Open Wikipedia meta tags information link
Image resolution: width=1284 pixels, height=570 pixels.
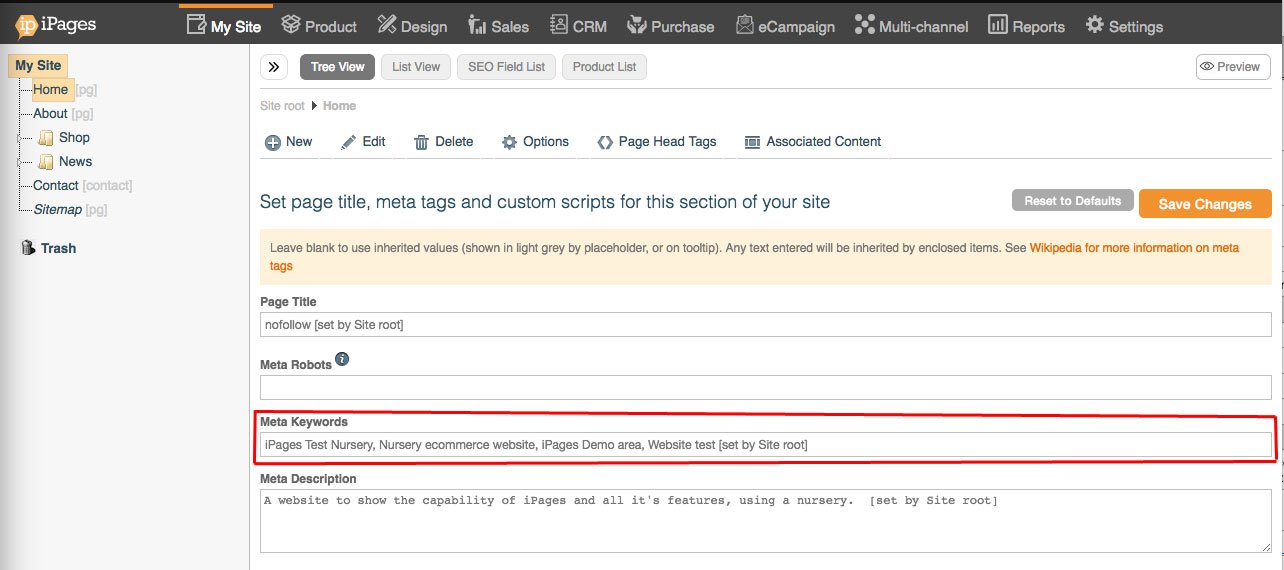coord(1134,247)
